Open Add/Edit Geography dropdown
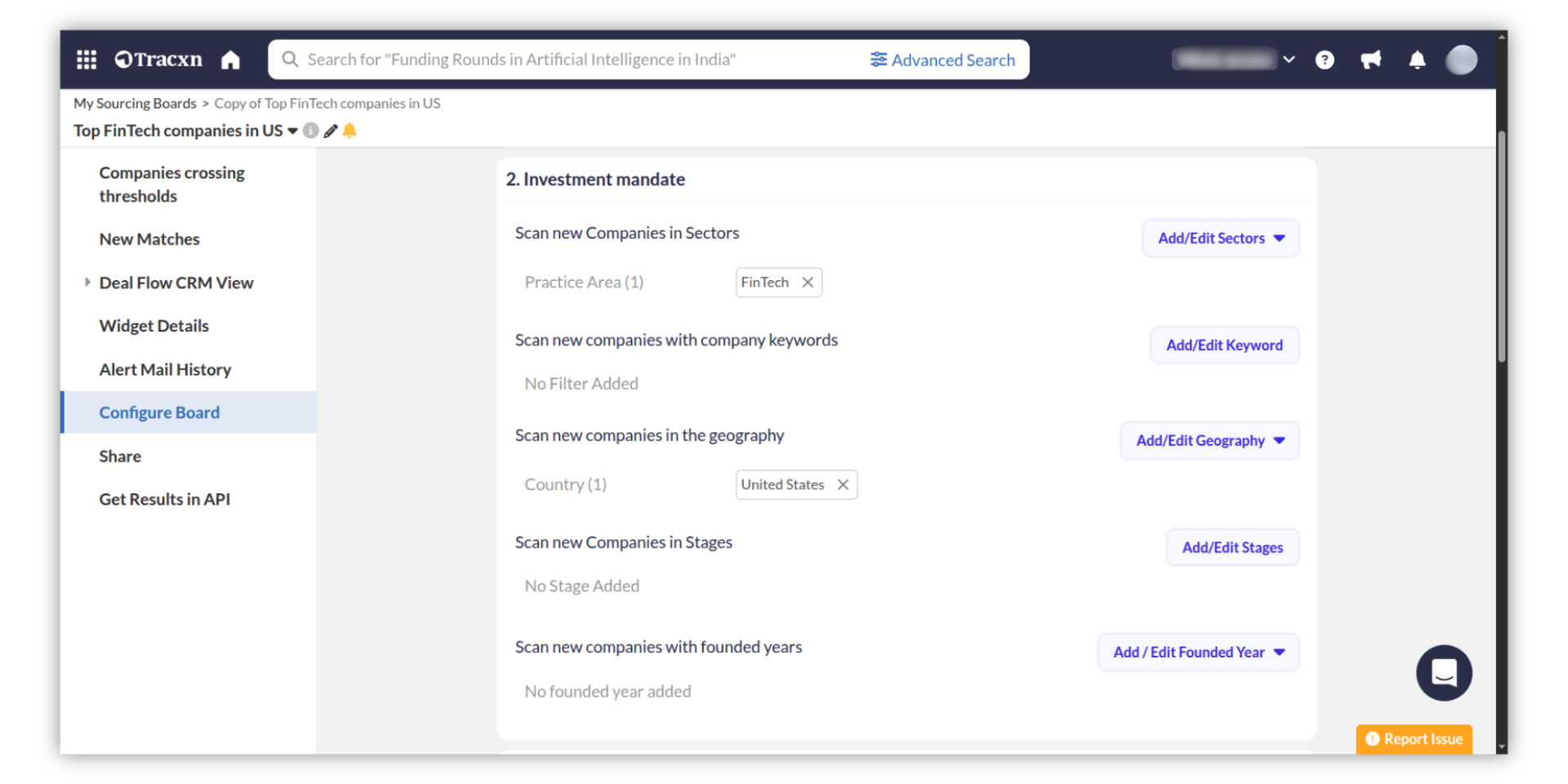This screenshot has height=784, width=1568. click(1209, 441)
